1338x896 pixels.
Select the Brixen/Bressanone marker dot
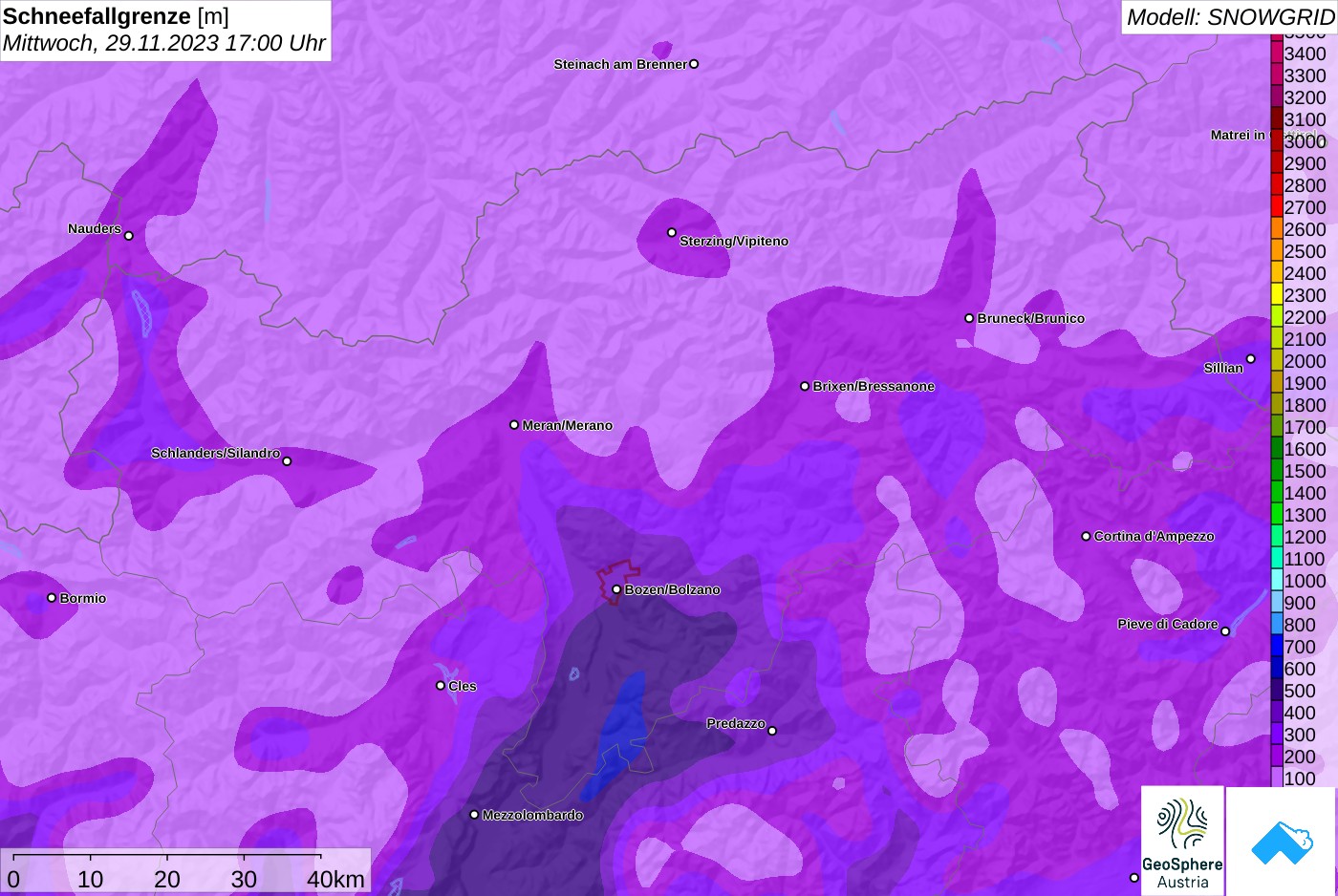pos(805,386)
